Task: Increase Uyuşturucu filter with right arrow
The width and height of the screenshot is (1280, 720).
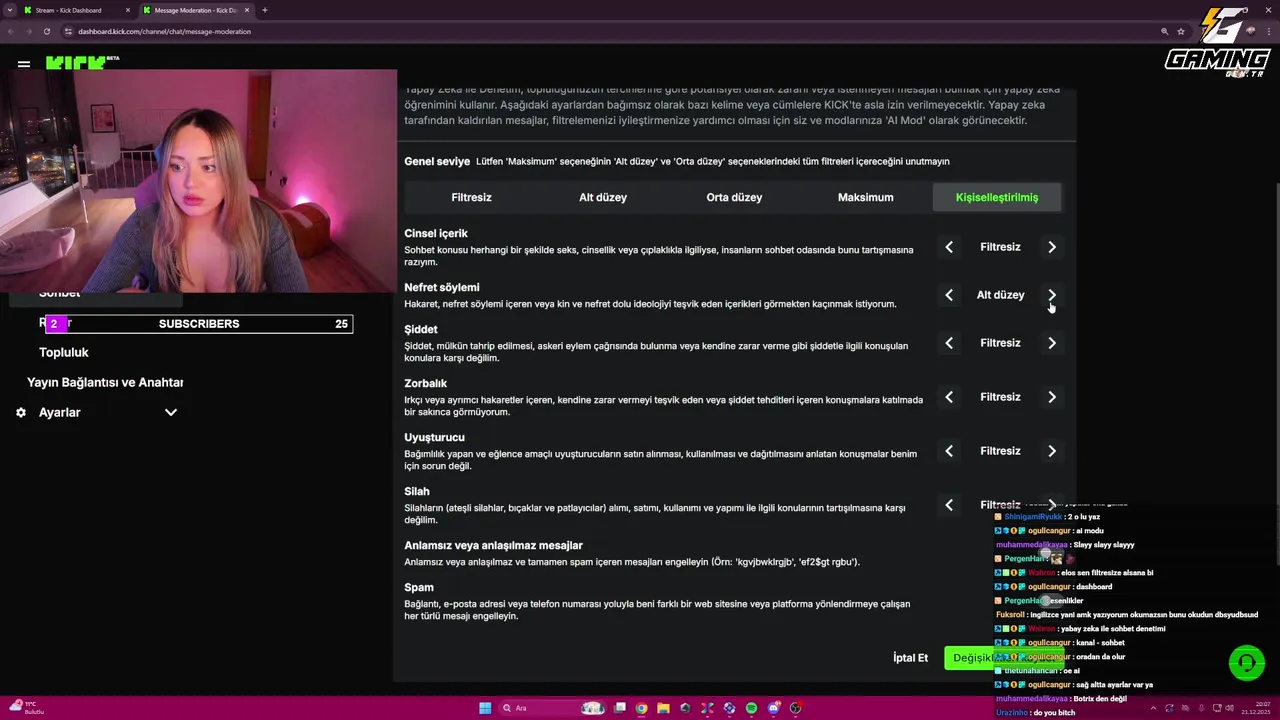Action: pyautogui.click(x=1052, y=451)
